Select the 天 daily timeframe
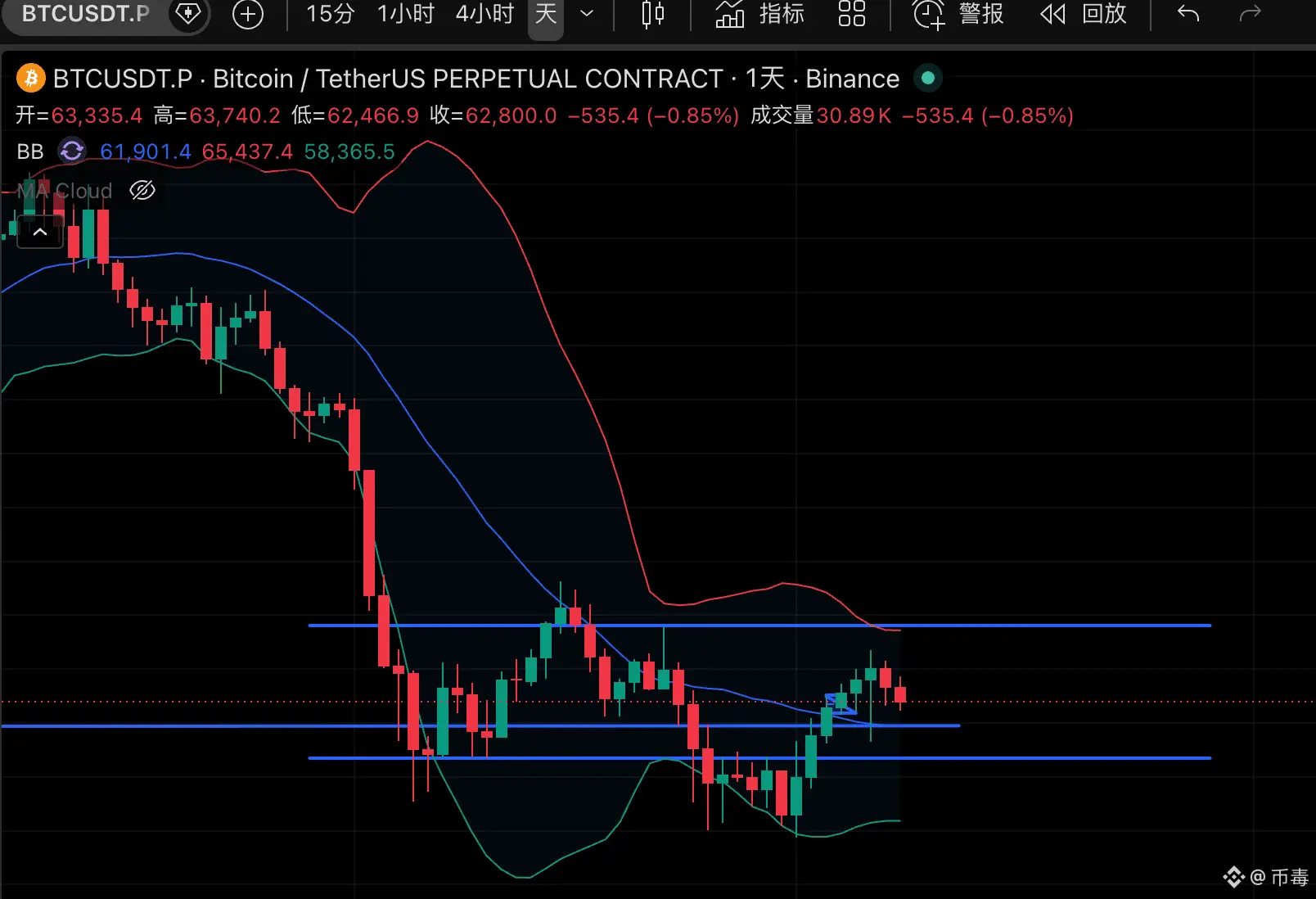The image size is (1316, 899). point(546,14)
